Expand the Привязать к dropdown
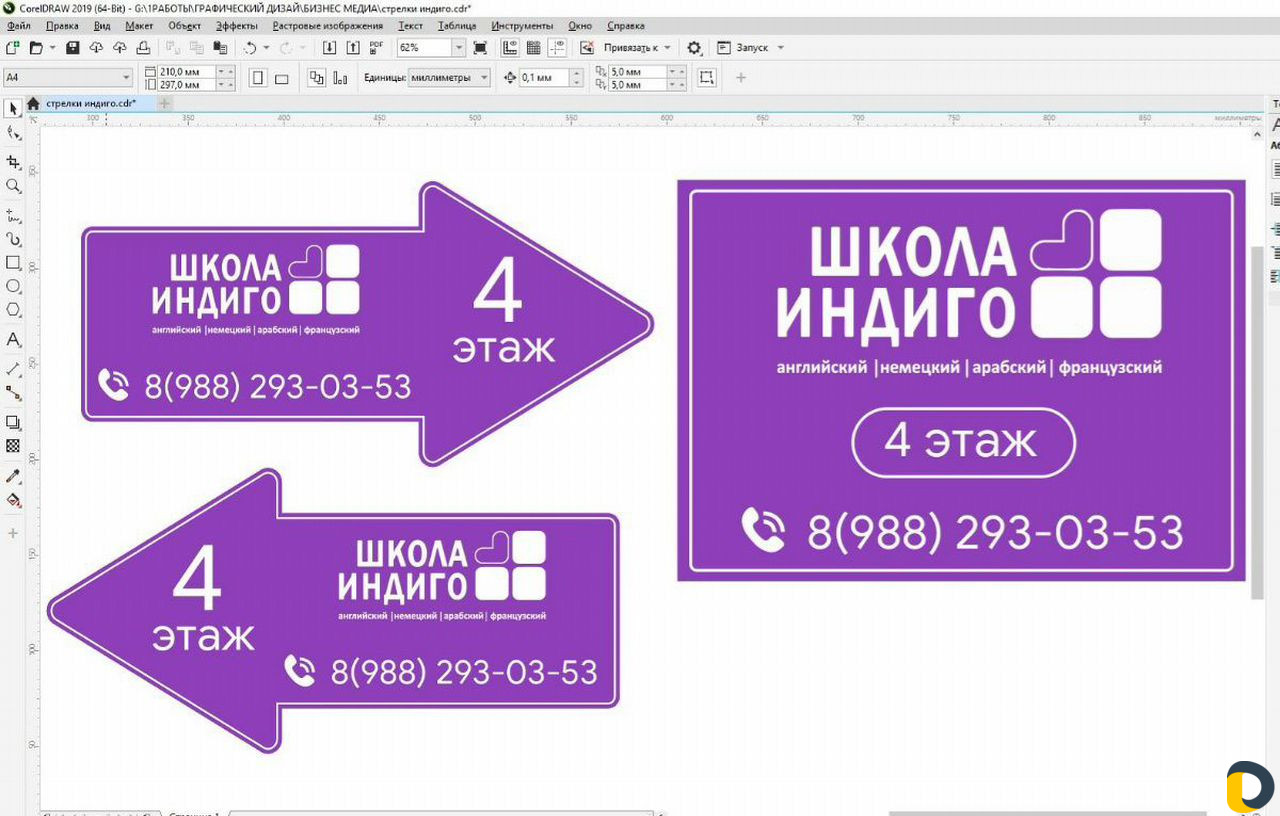The height and width of the screenshot is (816, 1280). 668,47
